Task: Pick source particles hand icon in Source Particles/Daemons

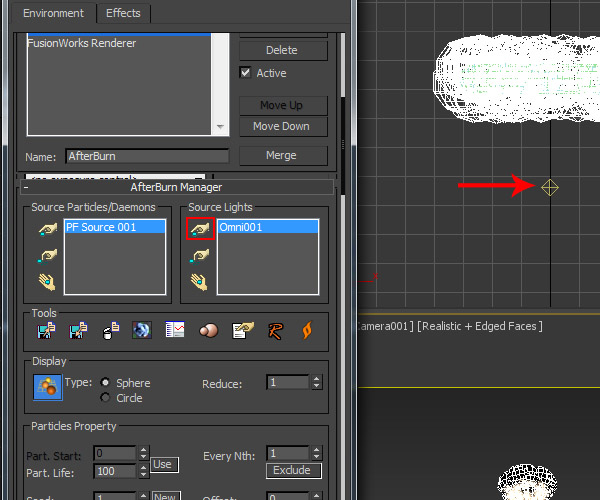Action: click(48, 229)
